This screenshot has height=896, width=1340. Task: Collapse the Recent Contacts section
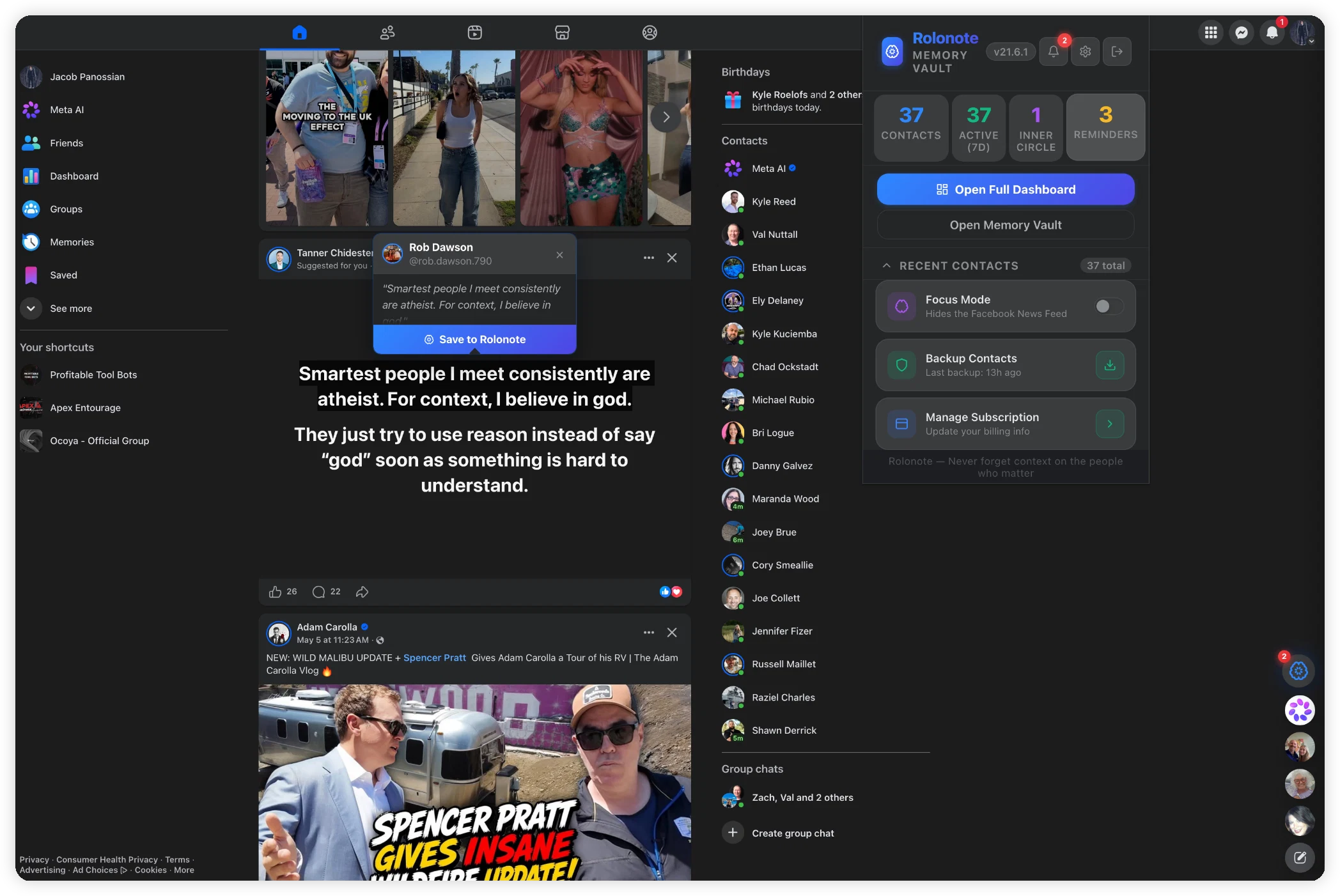tap(887, 266)
